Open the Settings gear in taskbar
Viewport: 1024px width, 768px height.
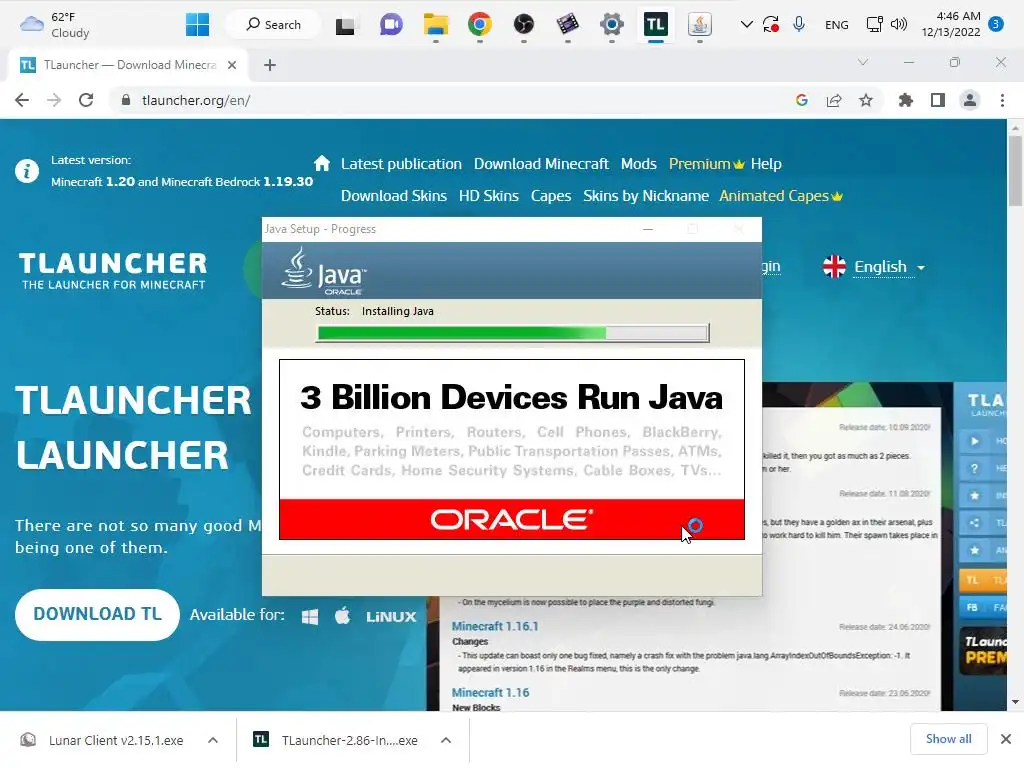(x=612, y=25)
